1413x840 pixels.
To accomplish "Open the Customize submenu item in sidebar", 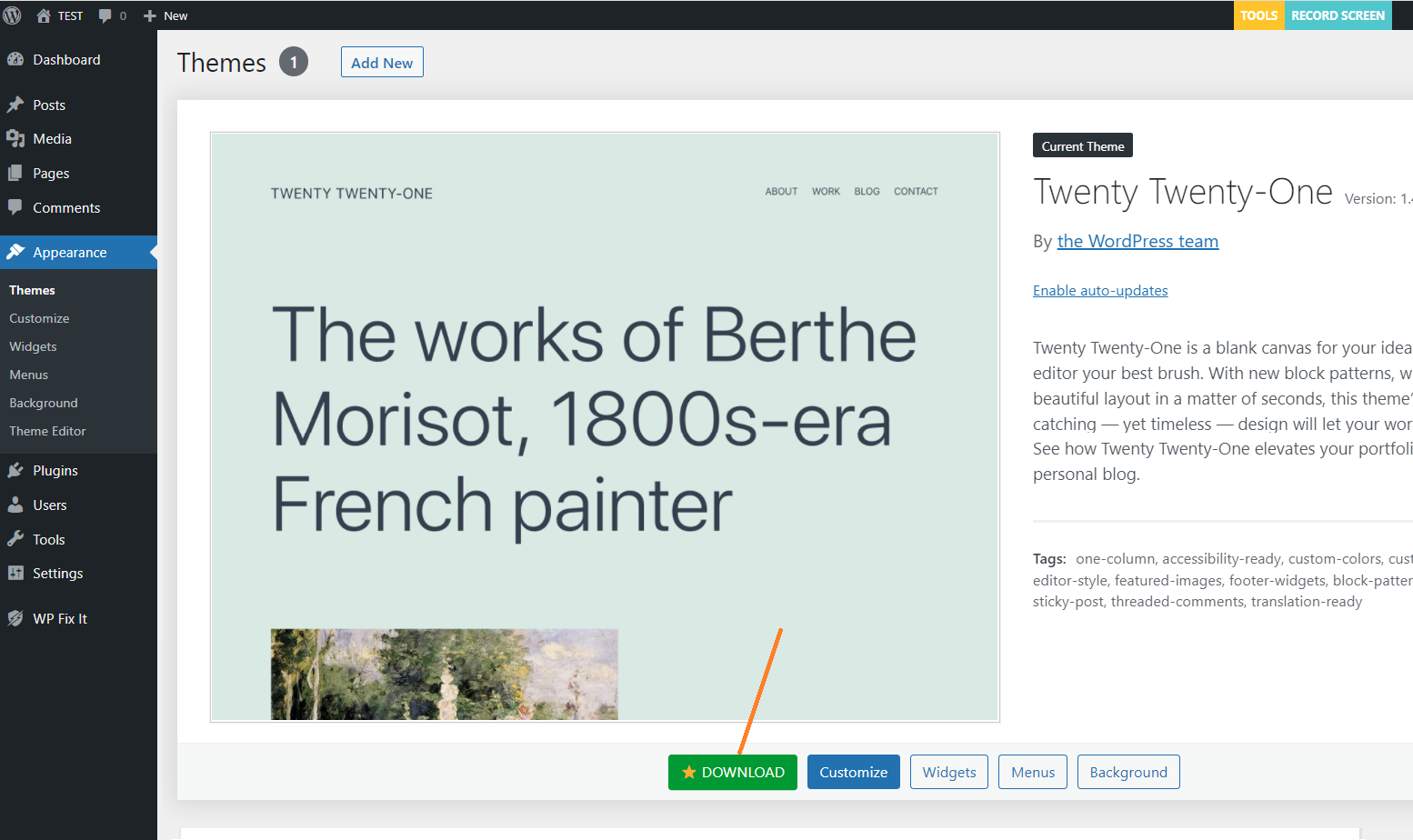I will click(x=39, y=318).
